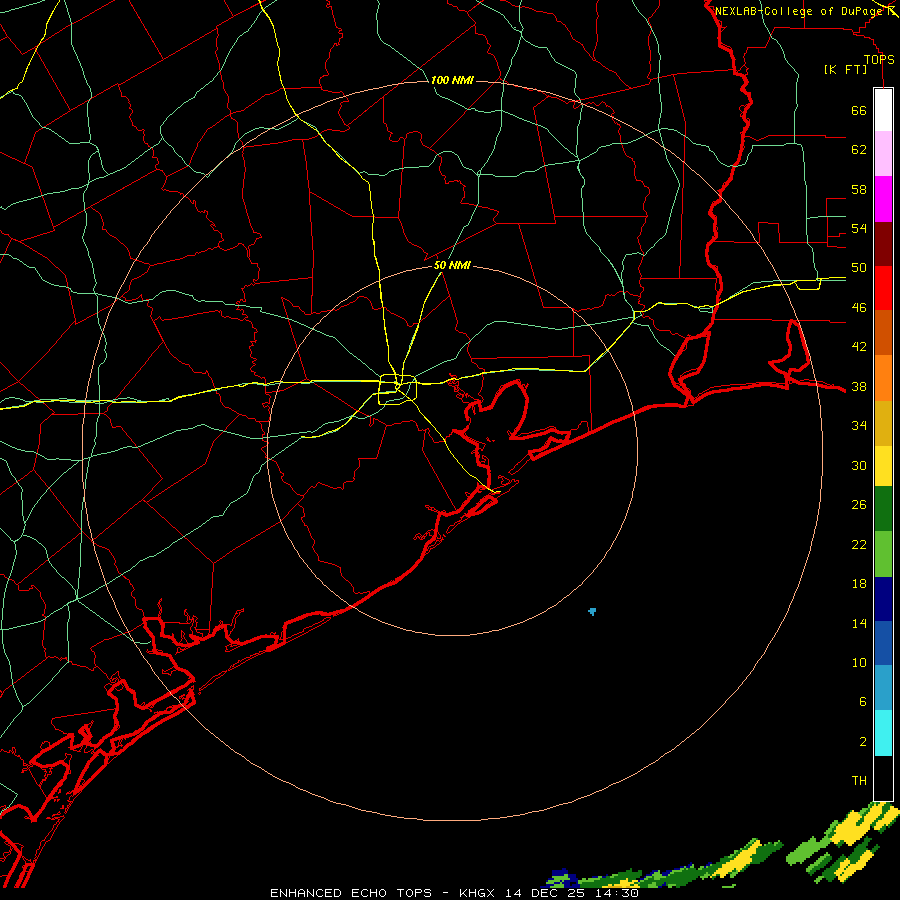Click the 'TH' threshold legend label
Screen dimensions: 900x900
859,781
